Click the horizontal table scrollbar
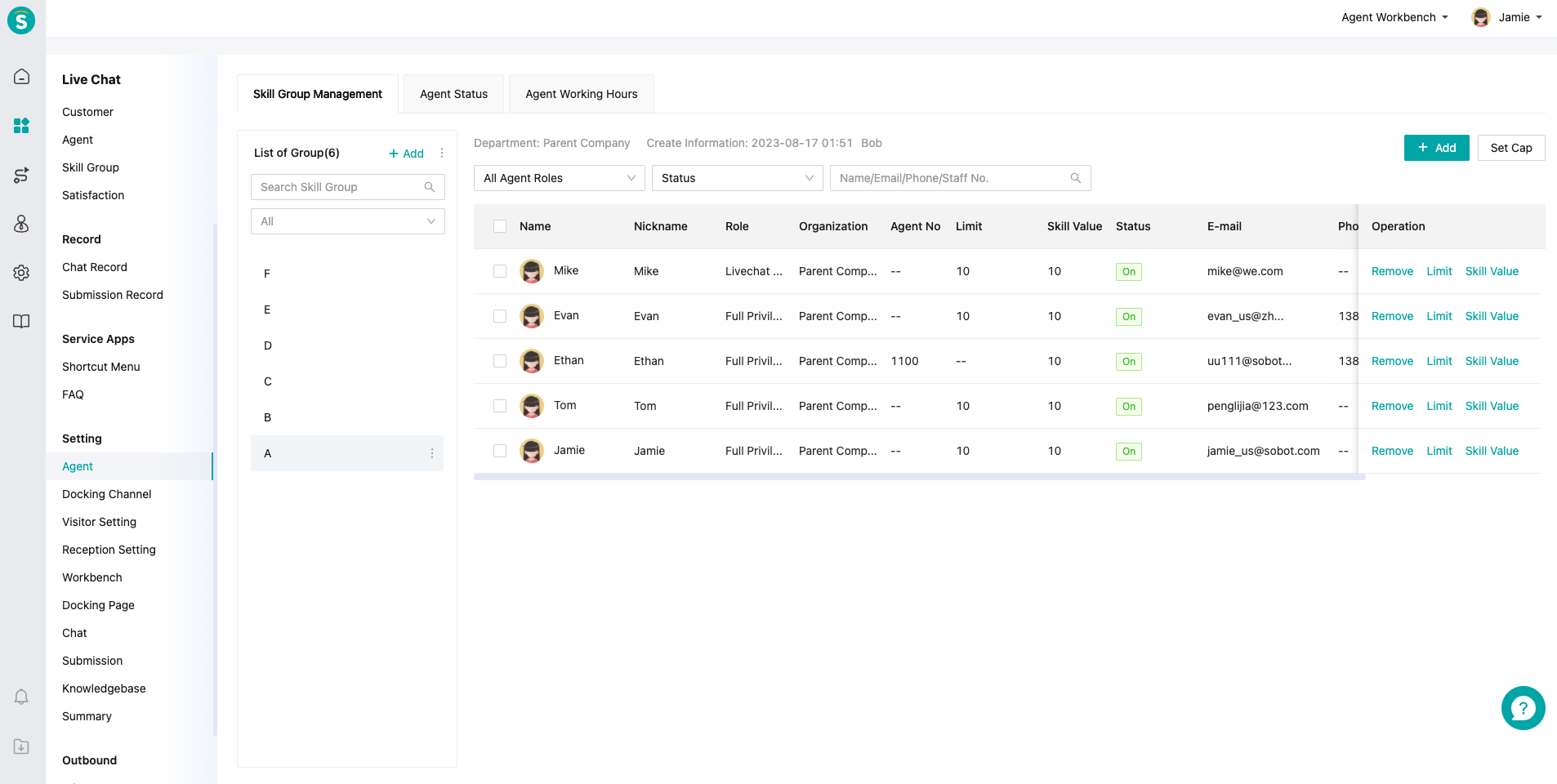The height and width of the screenshot is (784, 1557). (x=920, y=477)
